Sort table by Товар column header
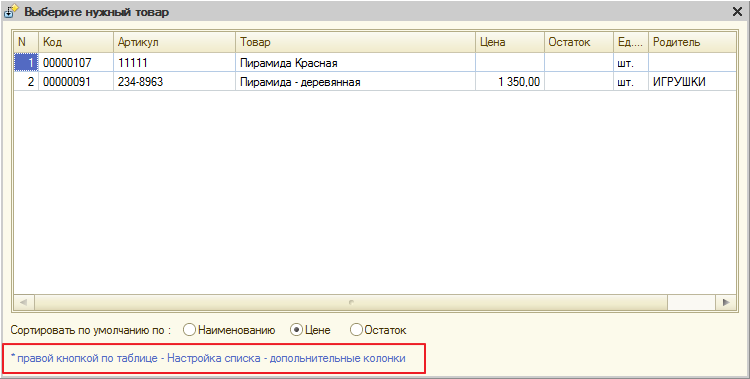This screenshot has width=750, height=379. [355, 42]
